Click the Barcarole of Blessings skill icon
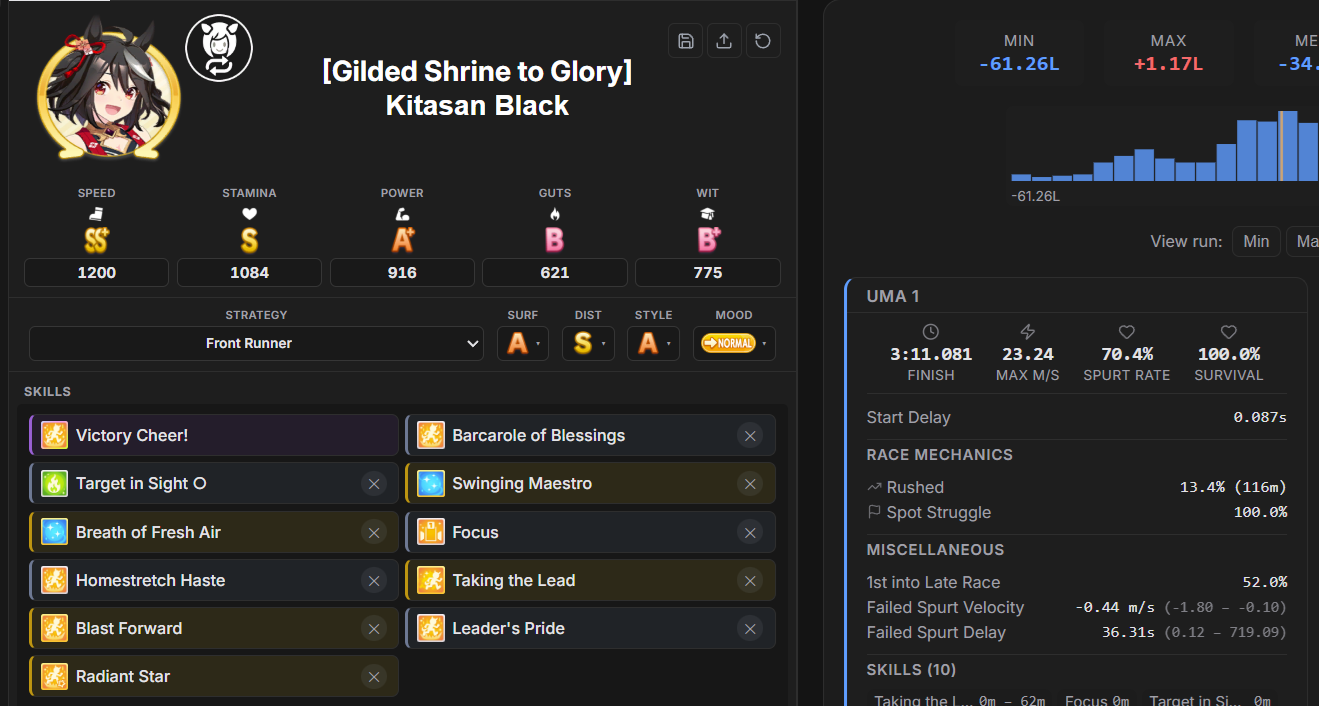Screen dimensions: 1319x706 click(431, 435)
